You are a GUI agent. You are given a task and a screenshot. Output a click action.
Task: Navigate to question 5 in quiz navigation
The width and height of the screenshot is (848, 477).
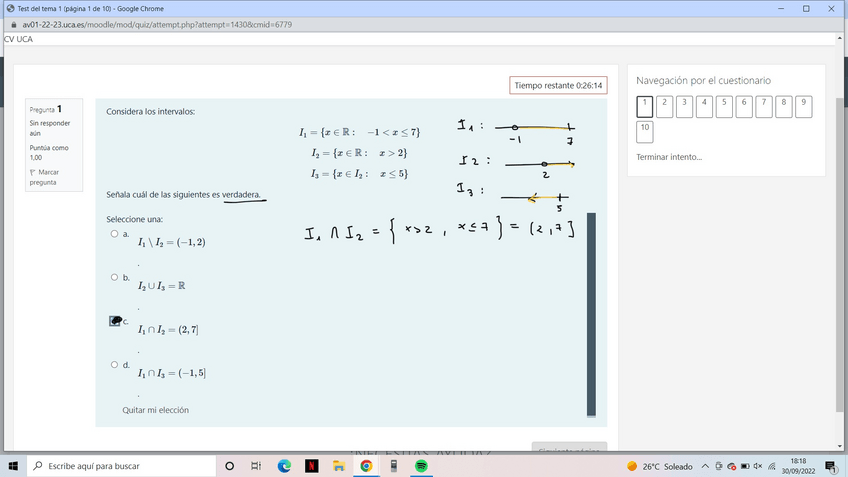click(725, 106)
